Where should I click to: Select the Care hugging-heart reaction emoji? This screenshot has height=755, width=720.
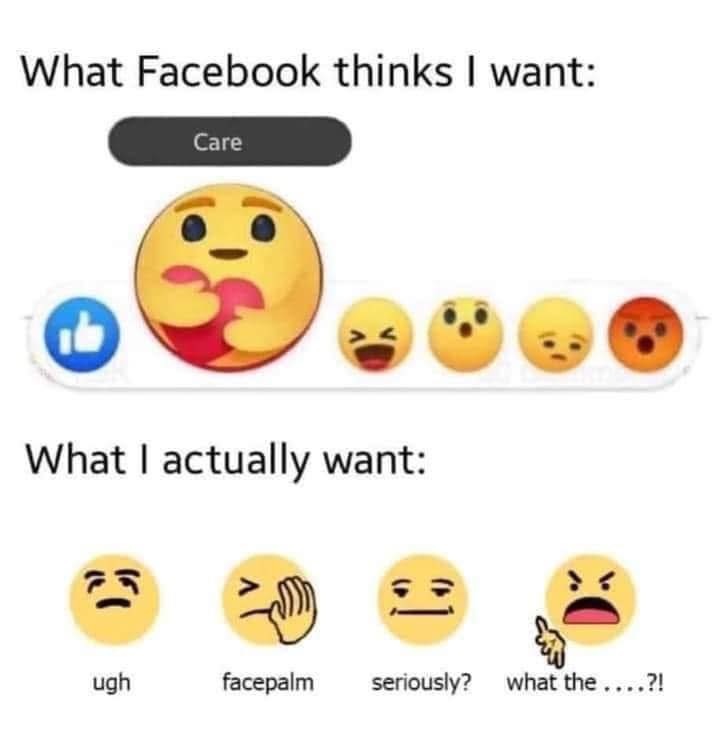(x=228, y=277)
